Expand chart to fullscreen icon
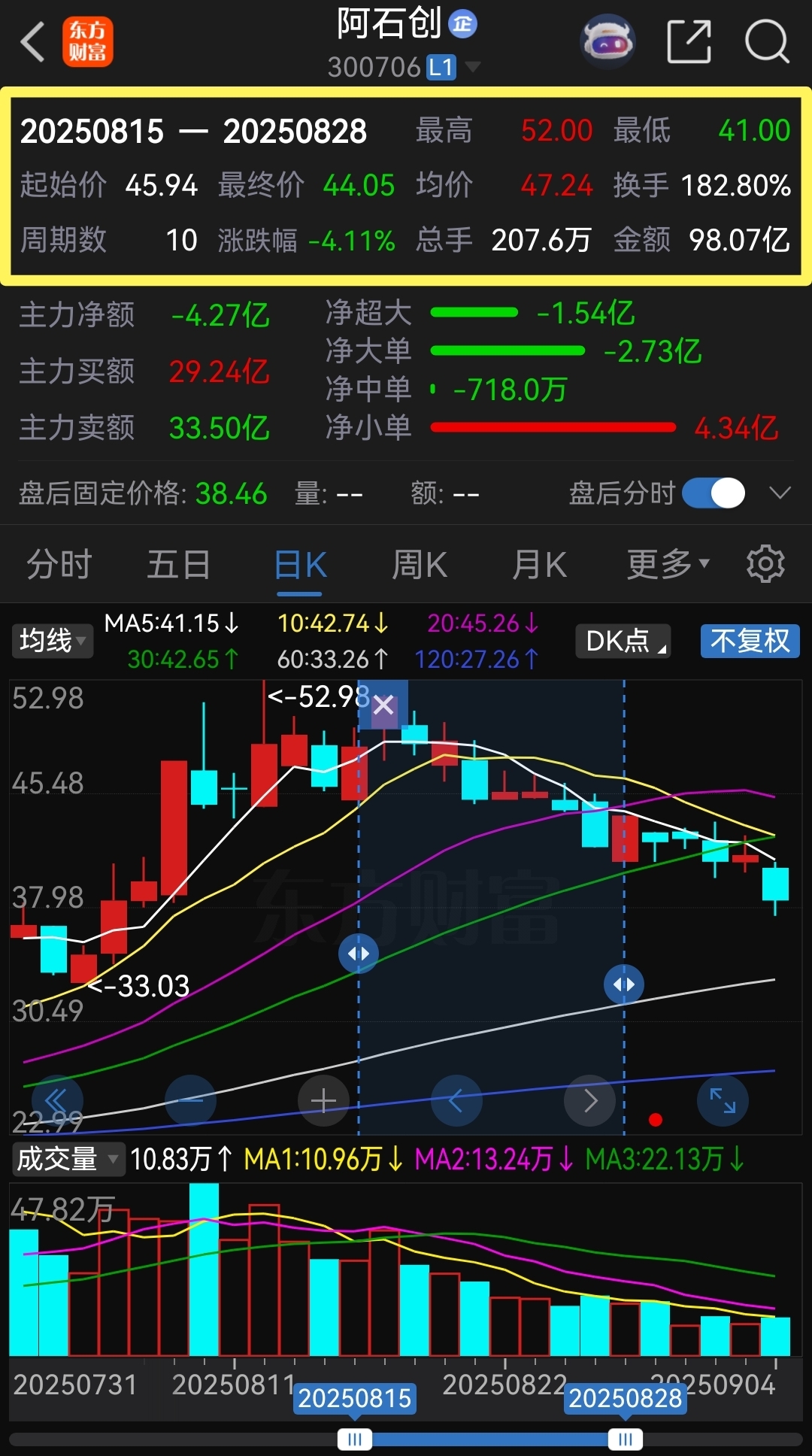Image resolution: width=812 pixels, height=1456 pixels. coord(723,1101)
